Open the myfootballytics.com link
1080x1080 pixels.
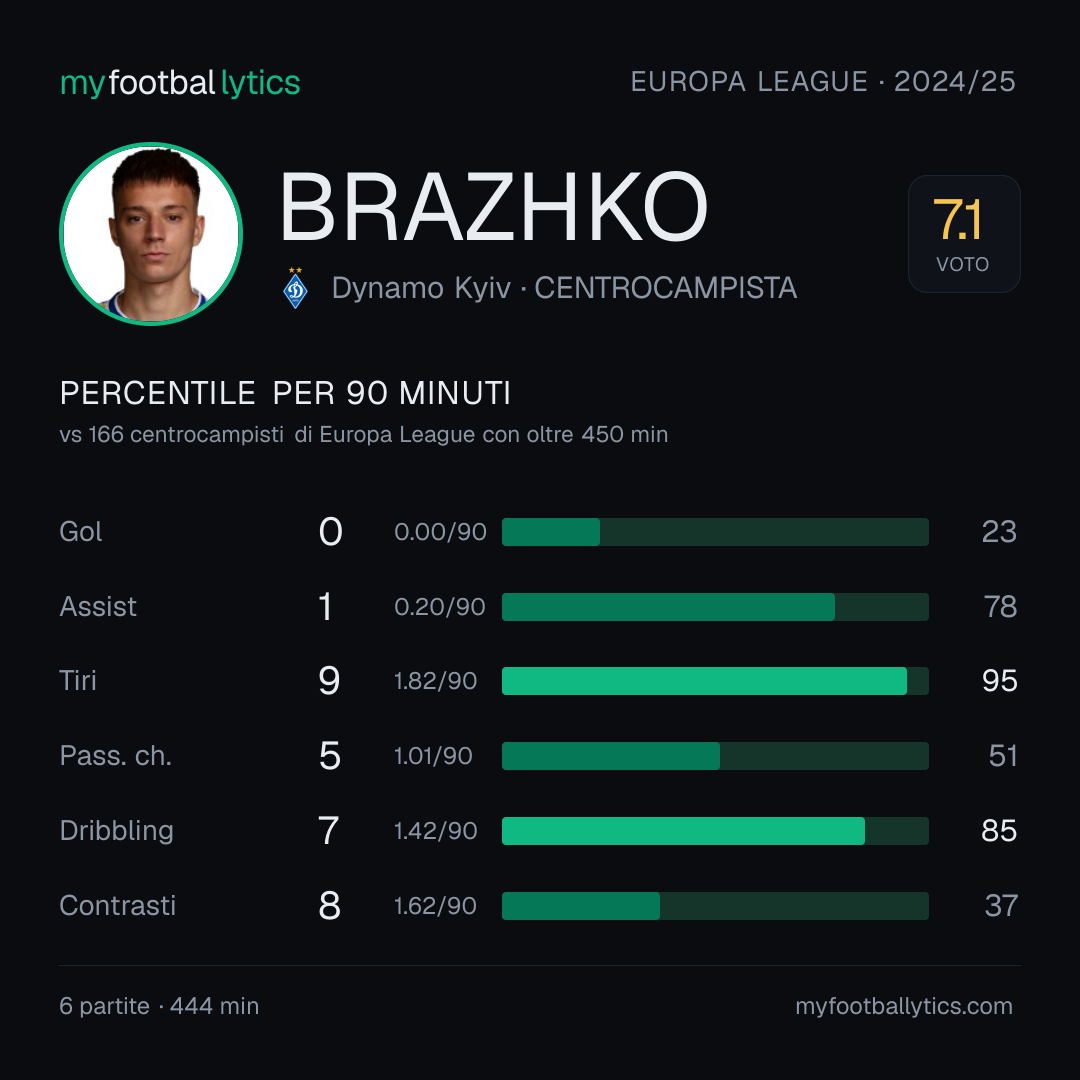904,1006
